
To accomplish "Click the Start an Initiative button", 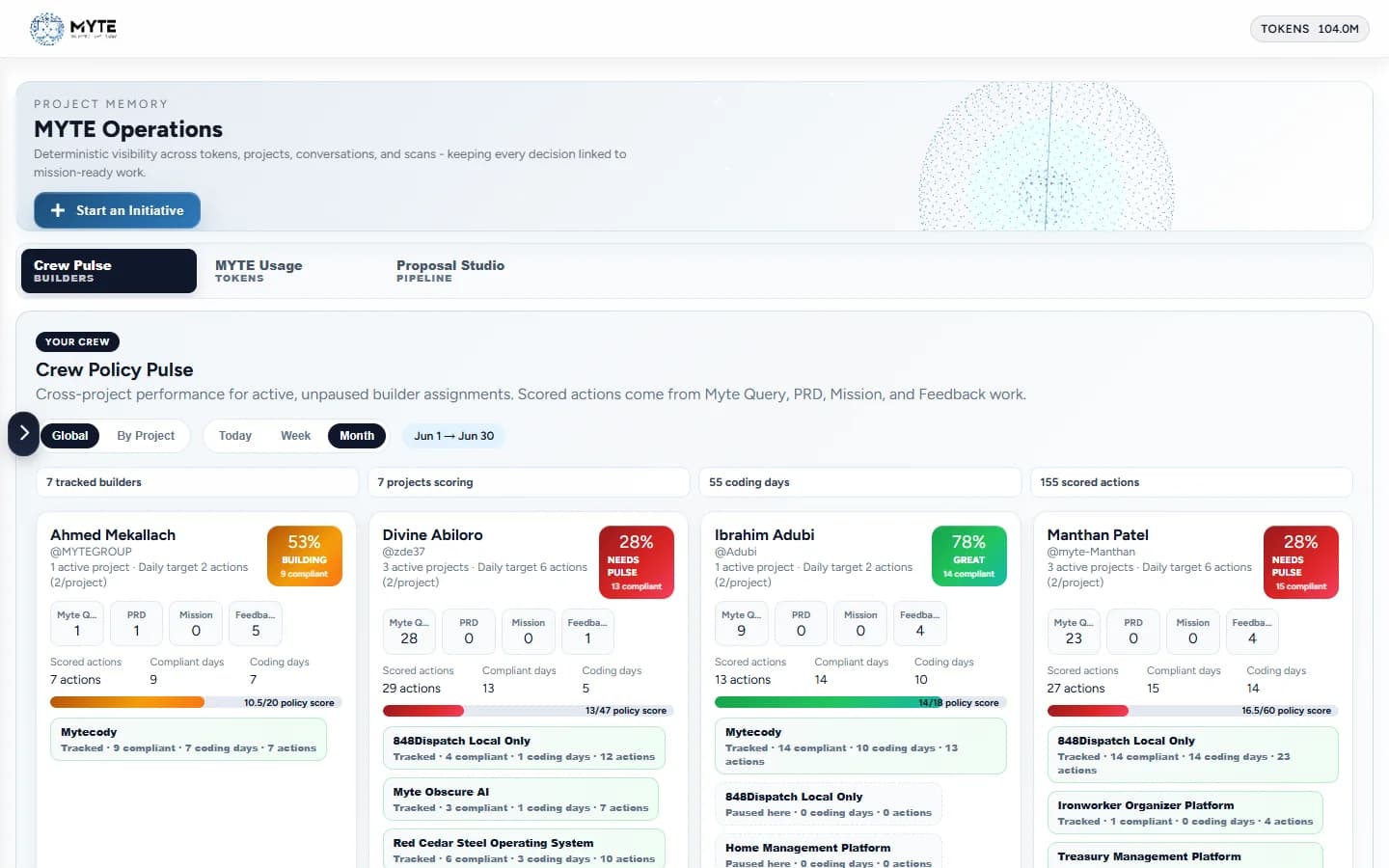I will [117, 210].
